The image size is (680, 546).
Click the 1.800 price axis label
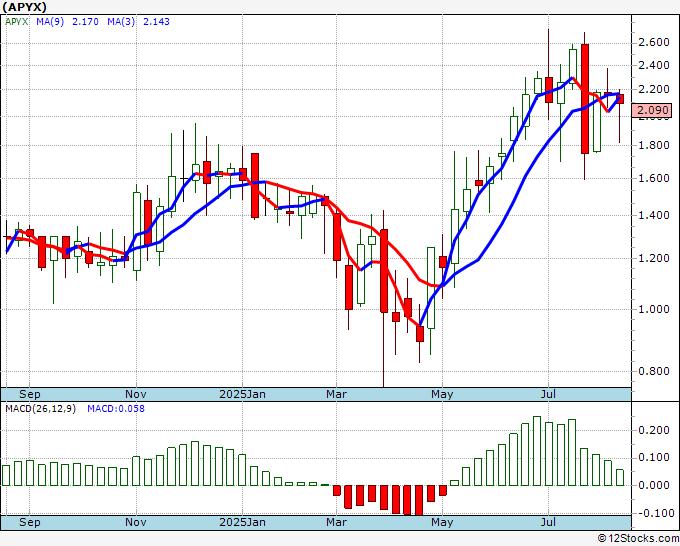click(x=654, y=145)
